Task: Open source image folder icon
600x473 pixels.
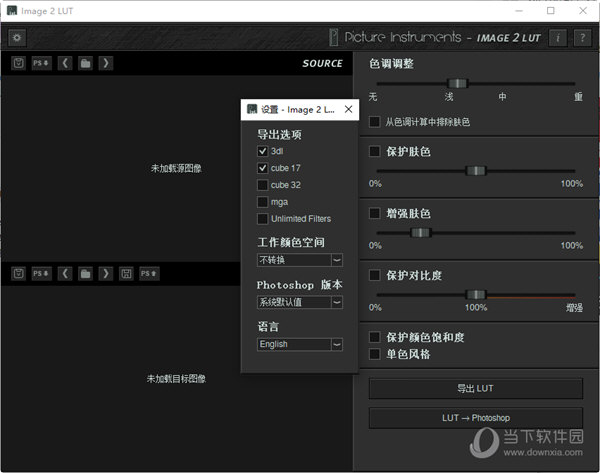Action: pyautogui.click(x=85, y=63)
